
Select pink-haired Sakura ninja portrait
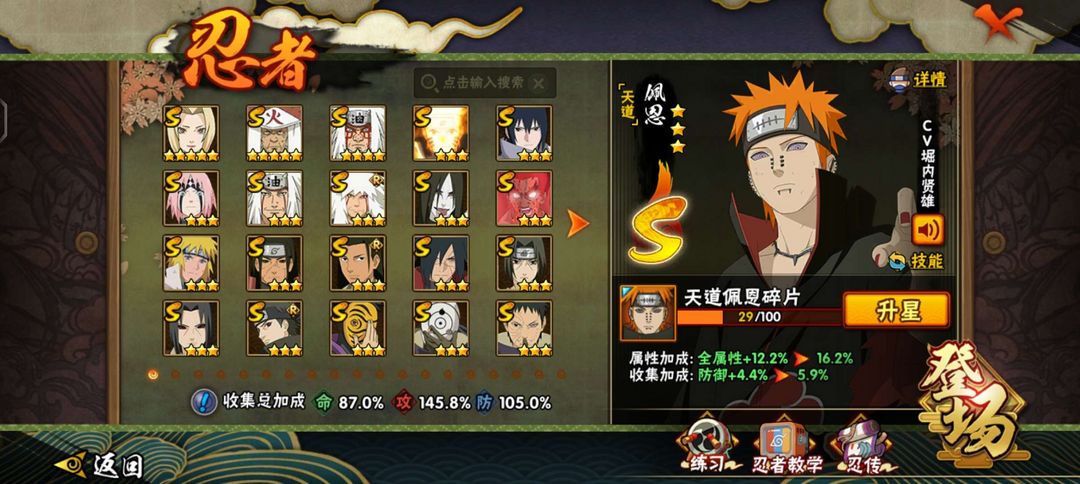pyautogui.click(x=191, y=198)
